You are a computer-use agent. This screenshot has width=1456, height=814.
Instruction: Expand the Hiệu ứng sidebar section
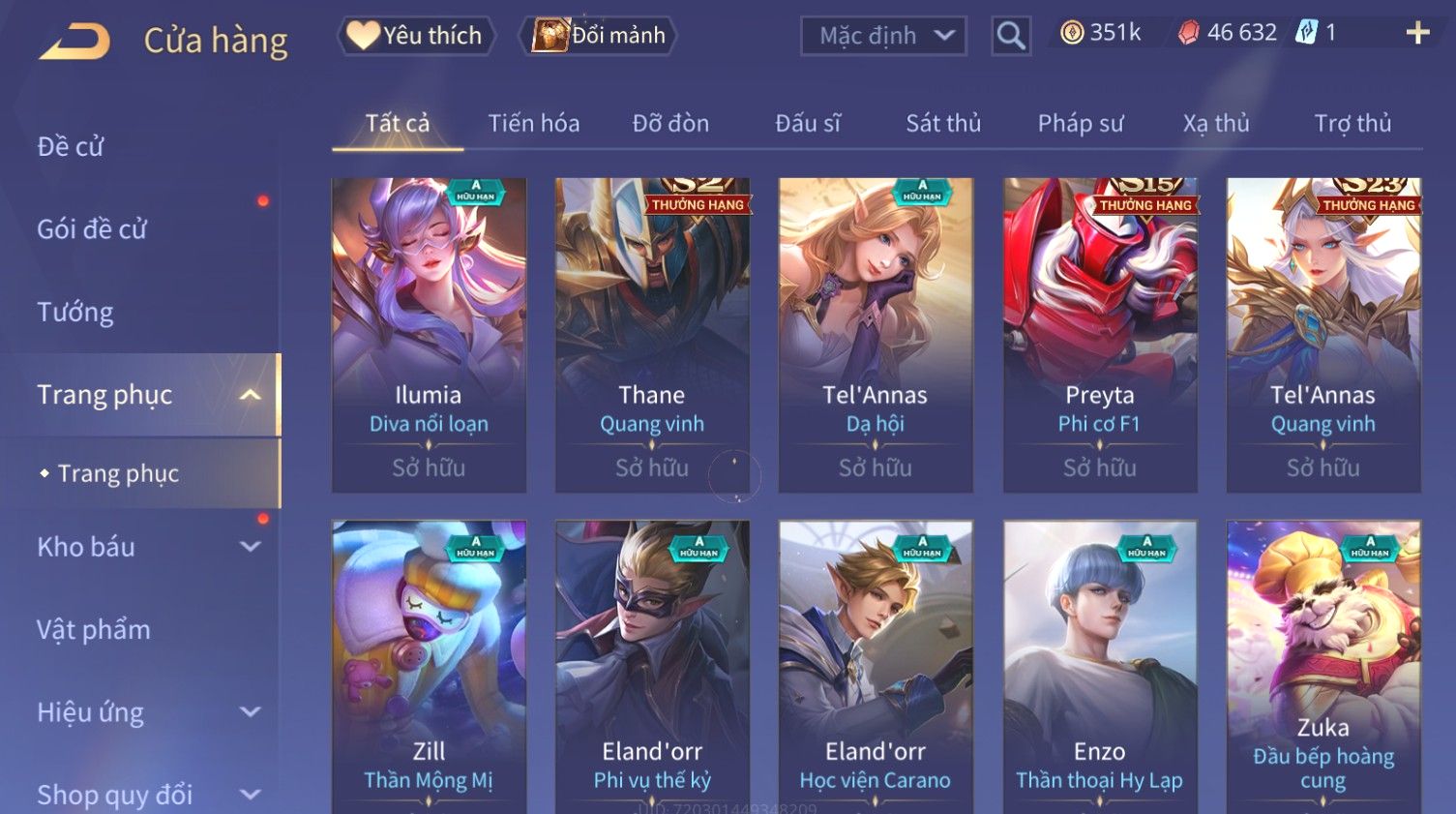pos(250,712)
